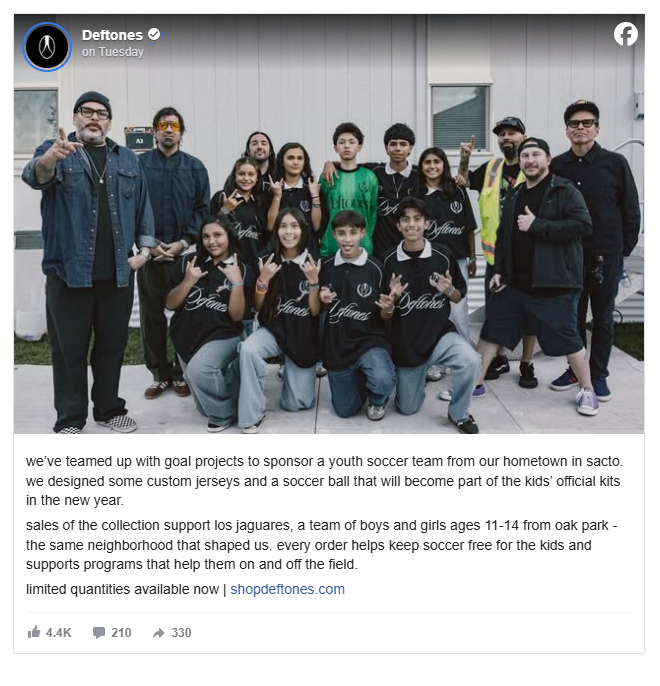Screen dimensions: 660x686
Task: Click the comment bubble icon
Action: pos(99,633)
